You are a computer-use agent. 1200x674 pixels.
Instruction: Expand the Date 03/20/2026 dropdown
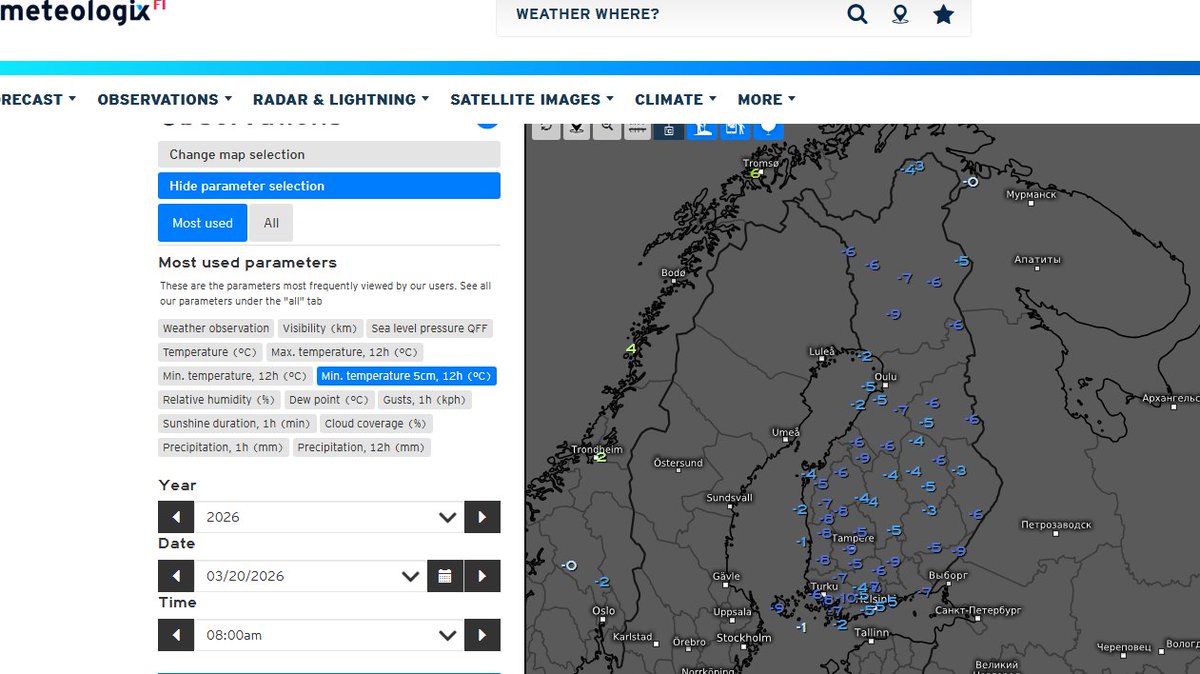tap(311, 576)
